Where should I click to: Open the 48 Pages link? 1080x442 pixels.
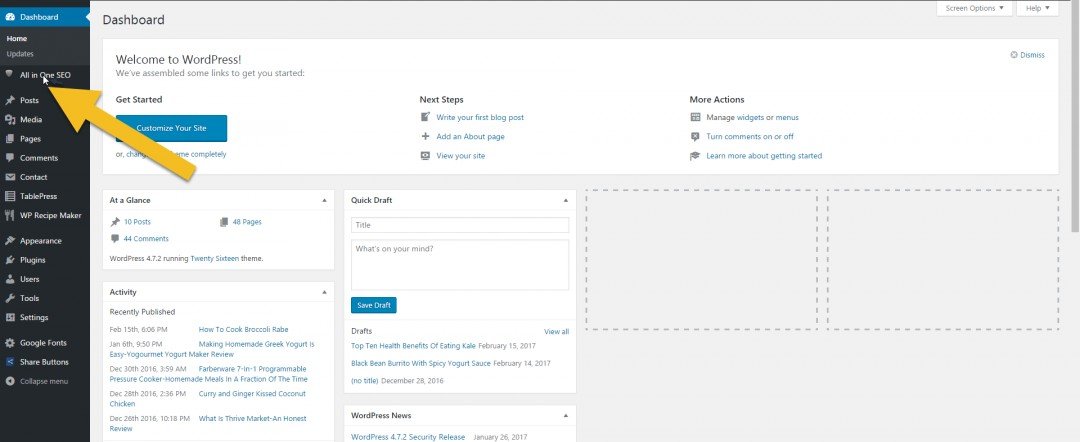(x=247, y=222)
